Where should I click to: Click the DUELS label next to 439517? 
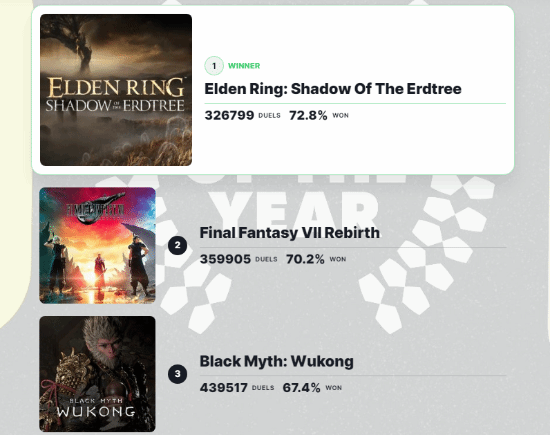pyautogui.click(x=263, y=388)
